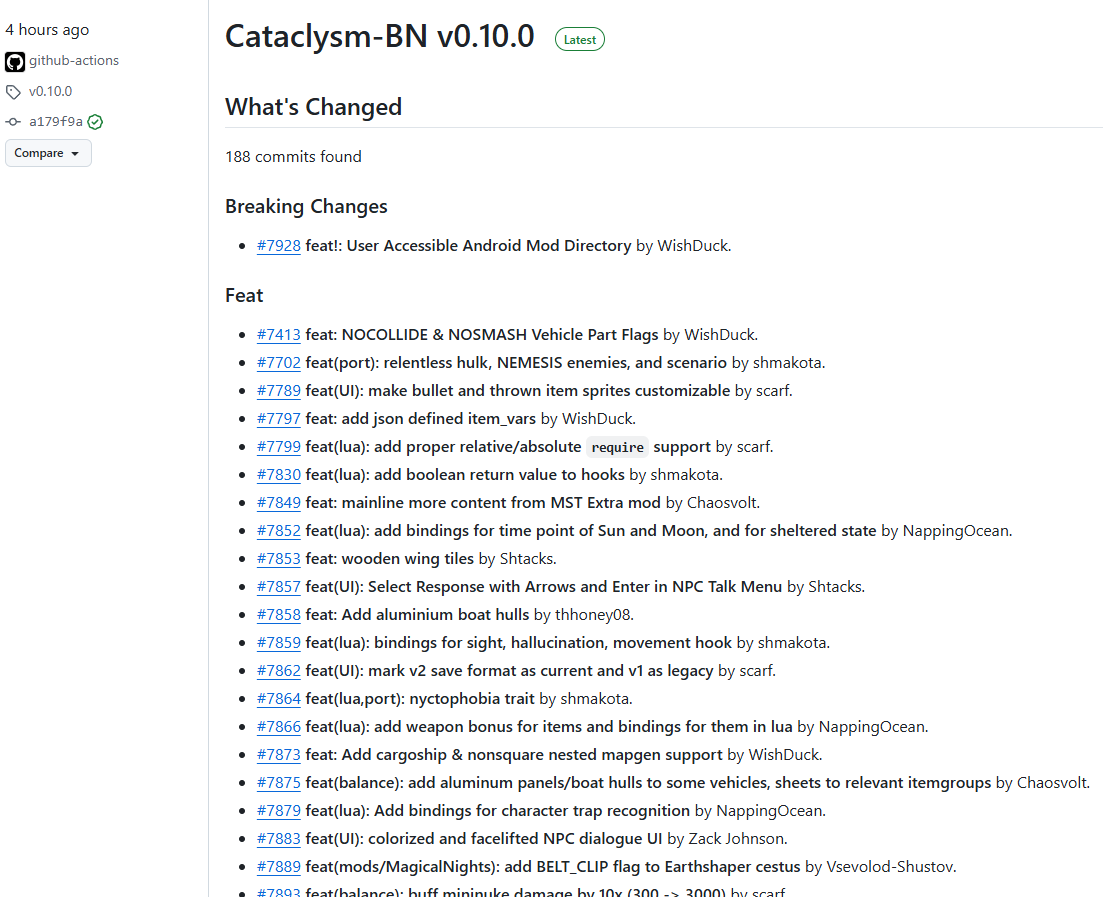Click the github-actions avatar icon

(15, 62)
